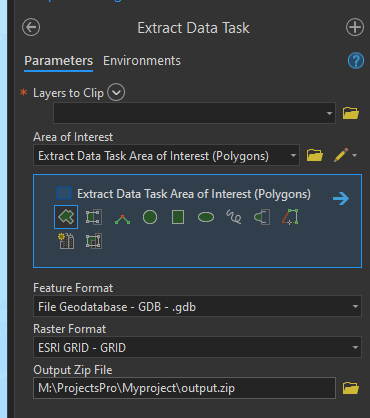Viewport: 370px width, 418px height.
Task: Select the second-row autocomplete square tool
Action: (x=94, y=241)
